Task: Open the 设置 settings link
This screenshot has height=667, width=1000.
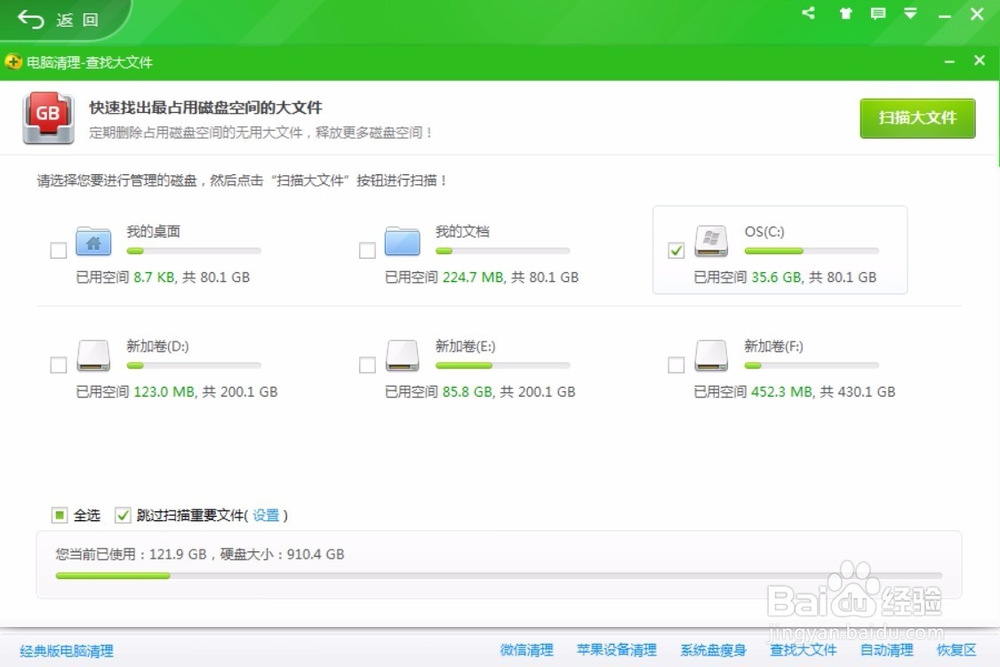Action: pos(265,515)
